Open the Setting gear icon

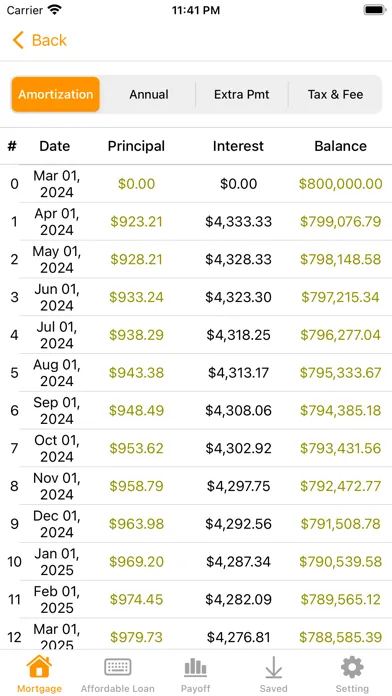pyautogui.click(x=352, y=667)
